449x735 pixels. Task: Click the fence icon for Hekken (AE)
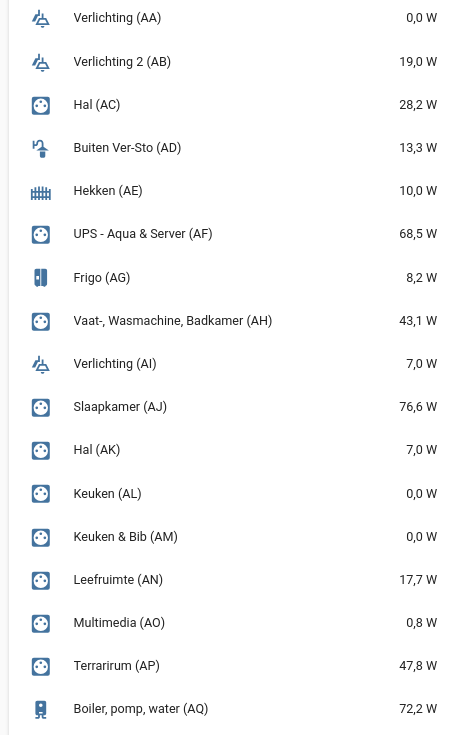click(x=41, y=192)
